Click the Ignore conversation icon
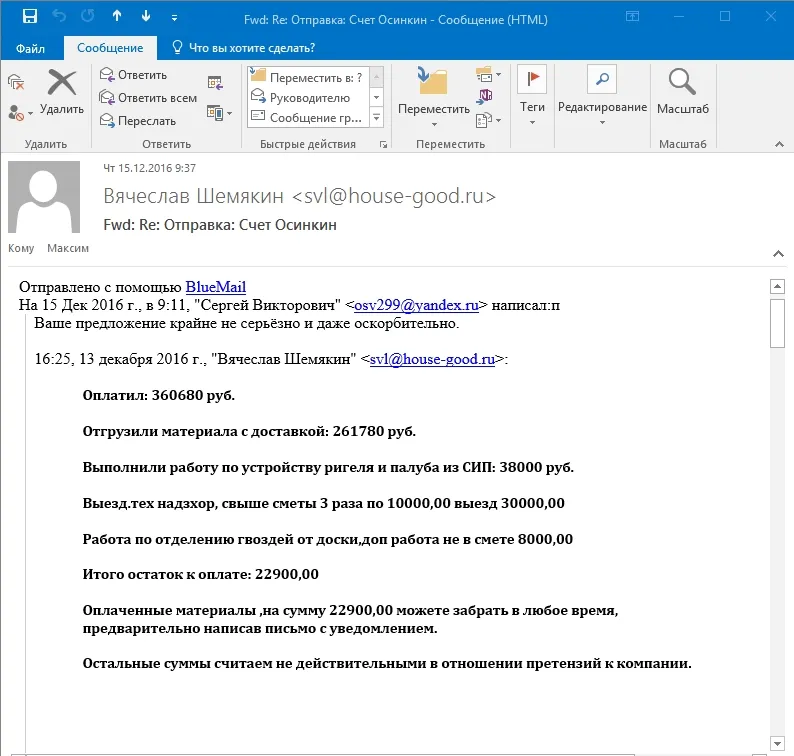This screenshot has height=756, width=794. pos(16,82)
